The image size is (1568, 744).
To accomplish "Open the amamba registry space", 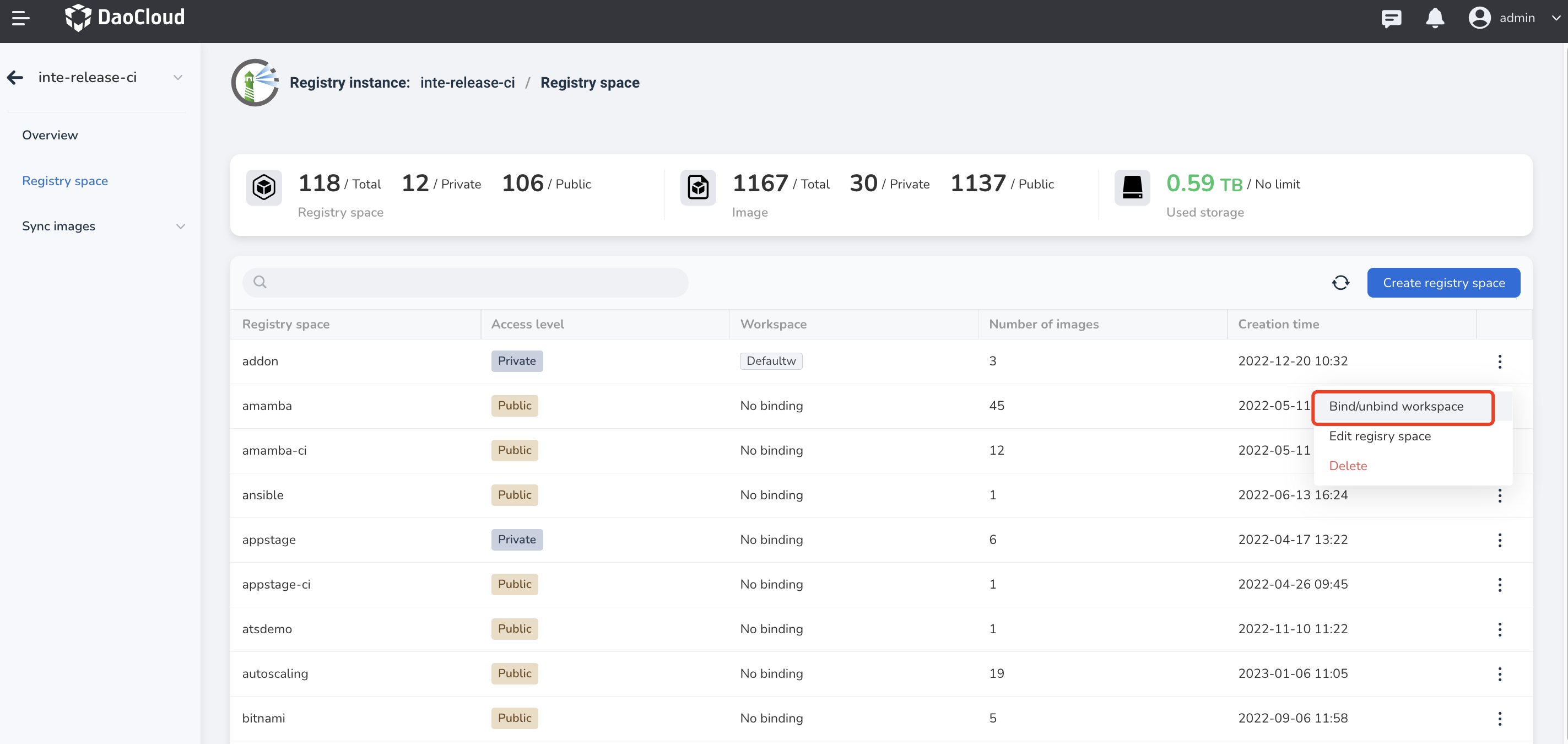I will click(267, 406).
